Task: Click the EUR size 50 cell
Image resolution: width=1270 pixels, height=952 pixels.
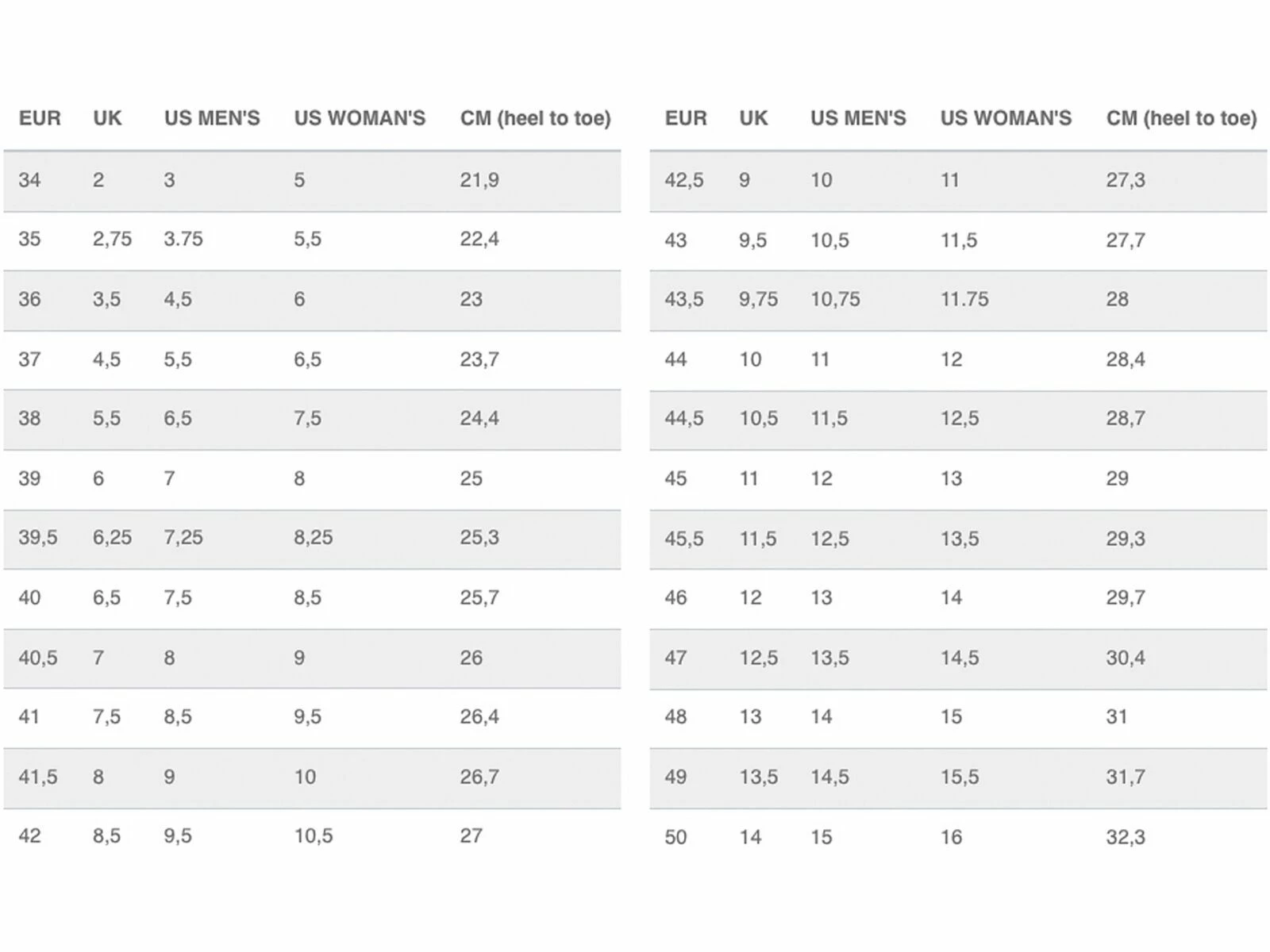Action: (x=675, y=837)
